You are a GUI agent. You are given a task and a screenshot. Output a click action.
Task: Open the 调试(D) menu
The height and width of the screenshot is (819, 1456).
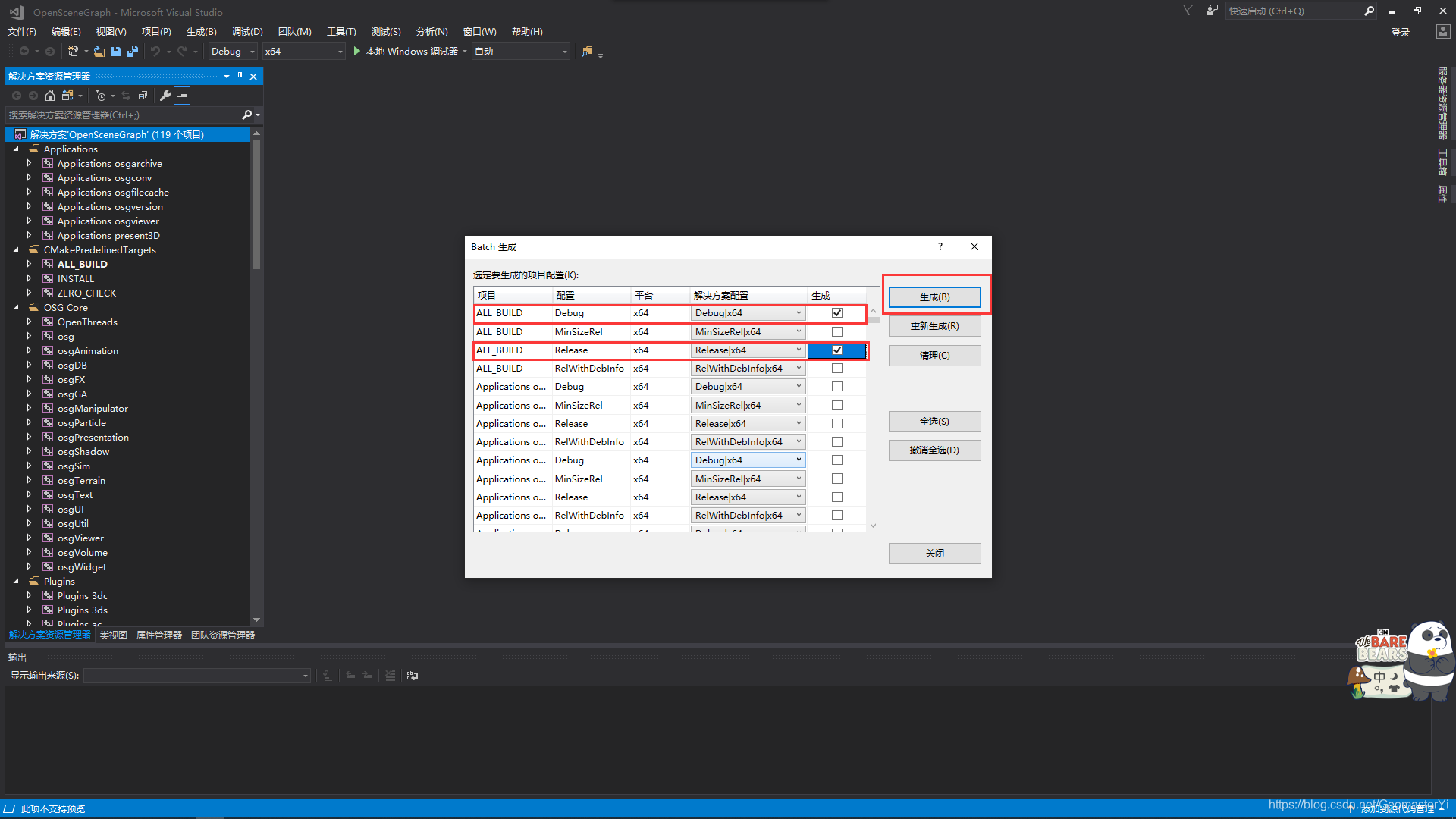point(247,32)
